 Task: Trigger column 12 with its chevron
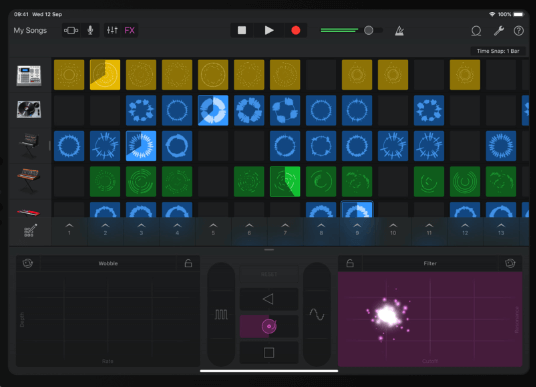coord(465,229)
